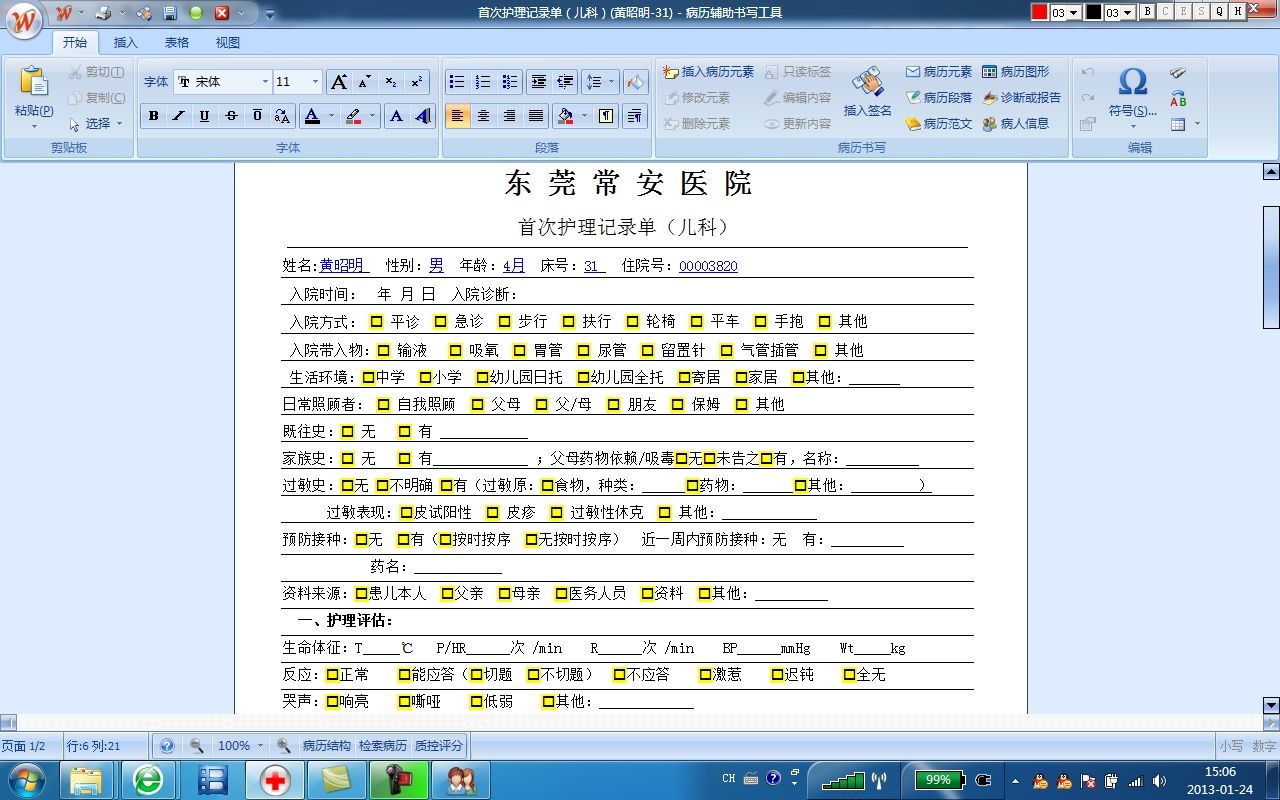This screenshot has width=1280, height=800.
Task: Check the 平诊 admission checkbox
Action: pos(377,321)
